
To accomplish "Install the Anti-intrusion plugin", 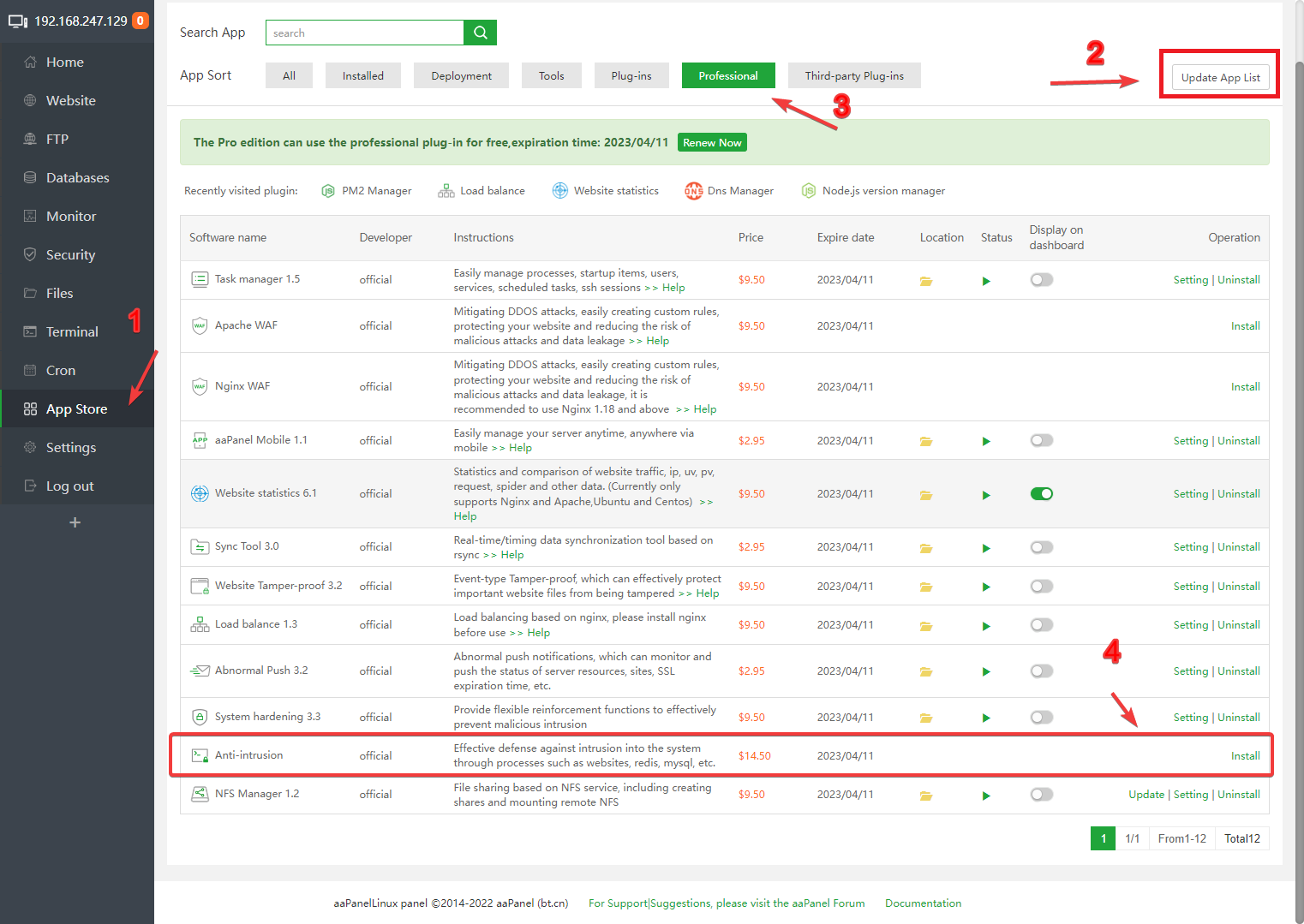I will click(x=1245, y=756).
